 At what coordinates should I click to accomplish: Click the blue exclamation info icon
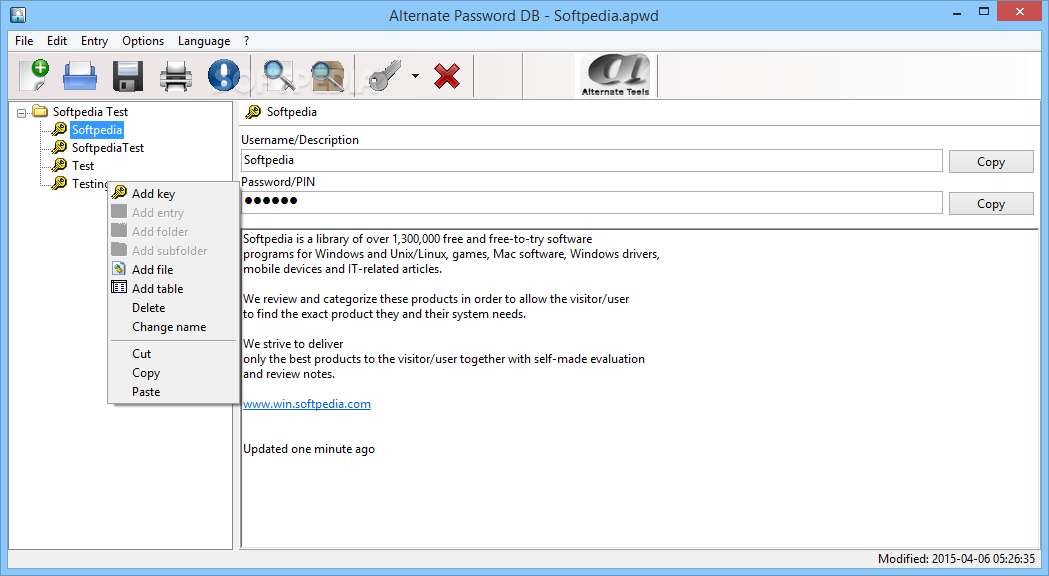click(x=223, y=75)
